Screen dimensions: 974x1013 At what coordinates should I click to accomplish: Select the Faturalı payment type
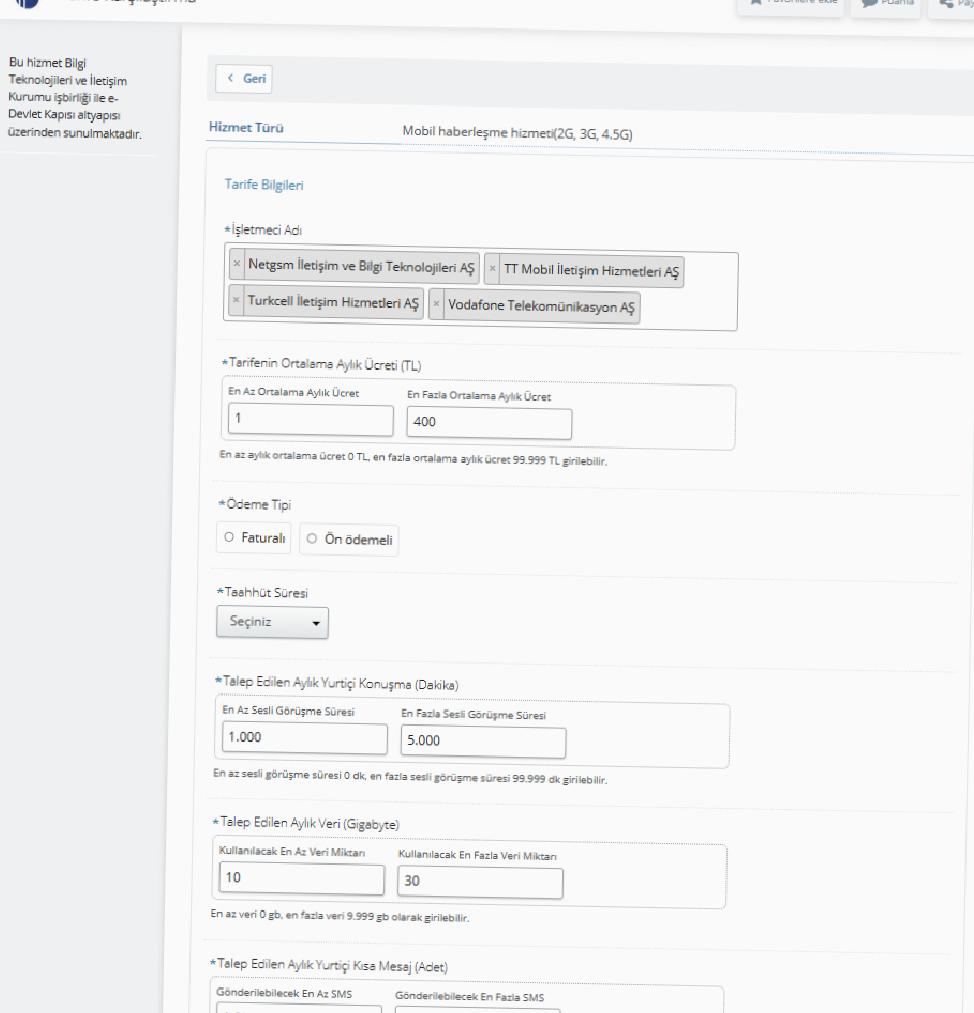[x=254, y=538]
